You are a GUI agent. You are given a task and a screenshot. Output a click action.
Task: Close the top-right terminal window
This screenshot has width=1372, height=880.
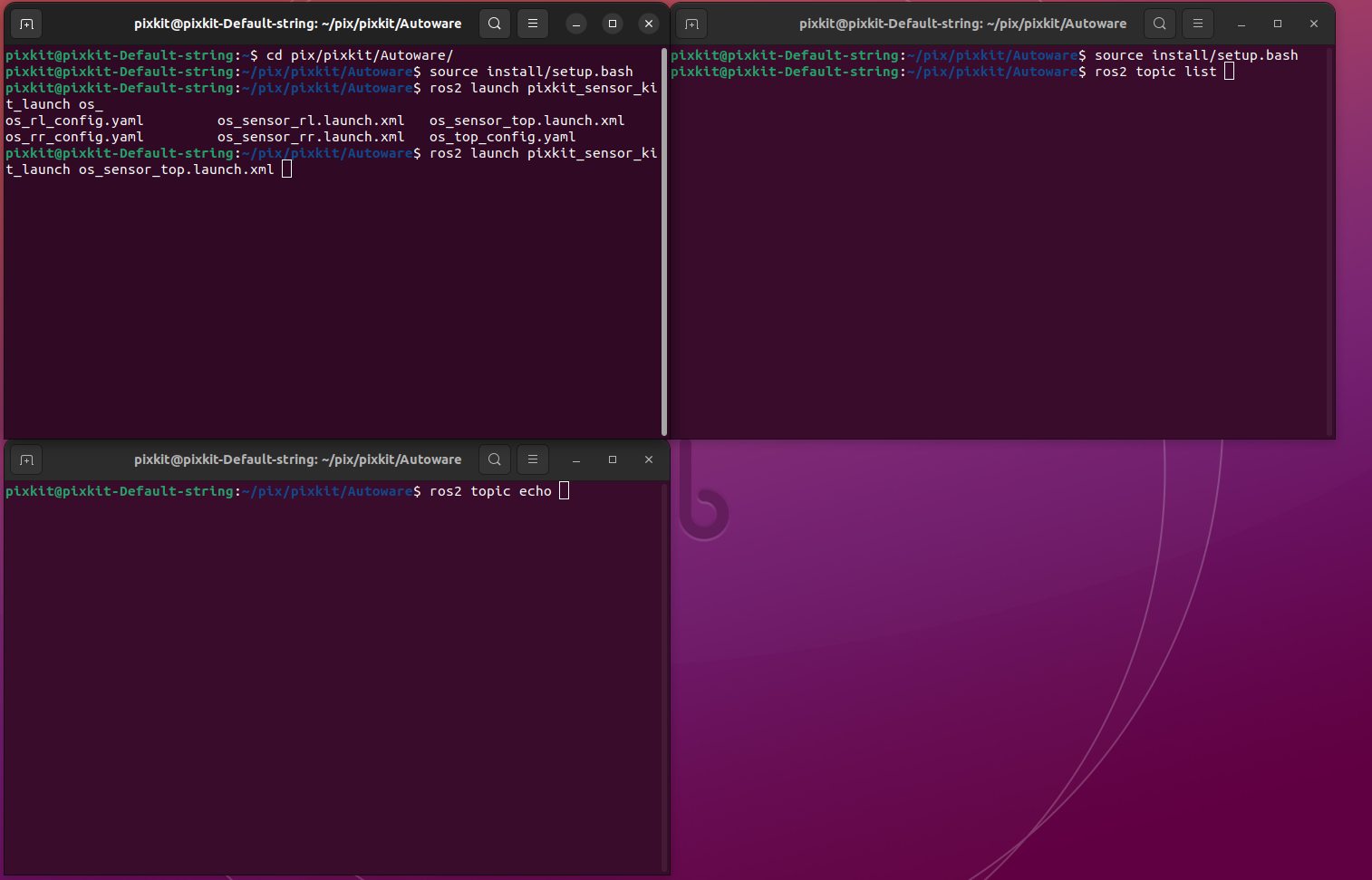(1314, 24)
